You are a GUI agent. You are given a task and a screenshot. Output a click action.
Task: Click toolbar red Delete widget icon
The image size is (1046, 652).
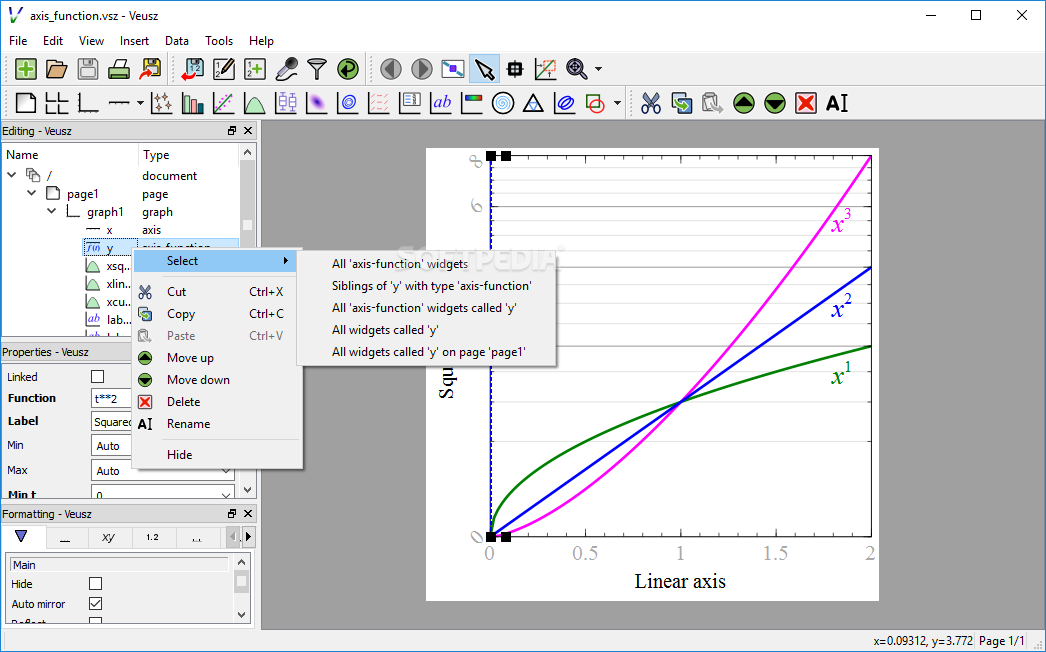click(x=806, y=103)
